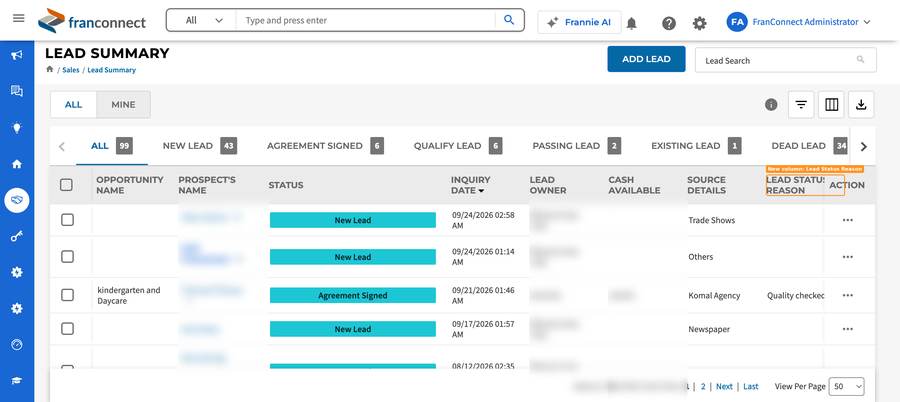The width and height of the screenshot is (900, 402).
Task: Open the handshake Sales sidebar icon
Action: pos(17,200)
